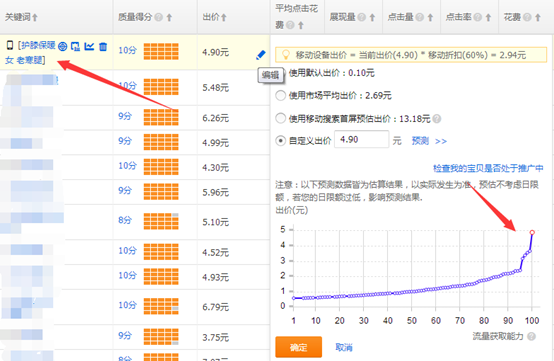Click the 6.26元 bid cell
Viewport: 554px width, 361px height.
[216, 118]
